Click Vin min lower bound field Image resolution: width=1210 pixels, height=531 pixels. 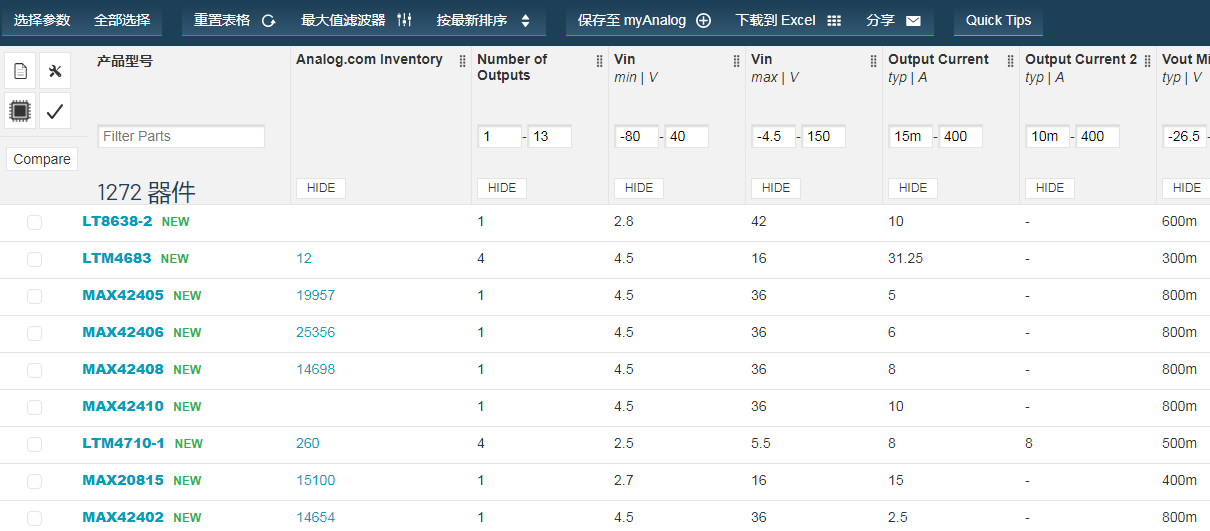tap(637, 136)
